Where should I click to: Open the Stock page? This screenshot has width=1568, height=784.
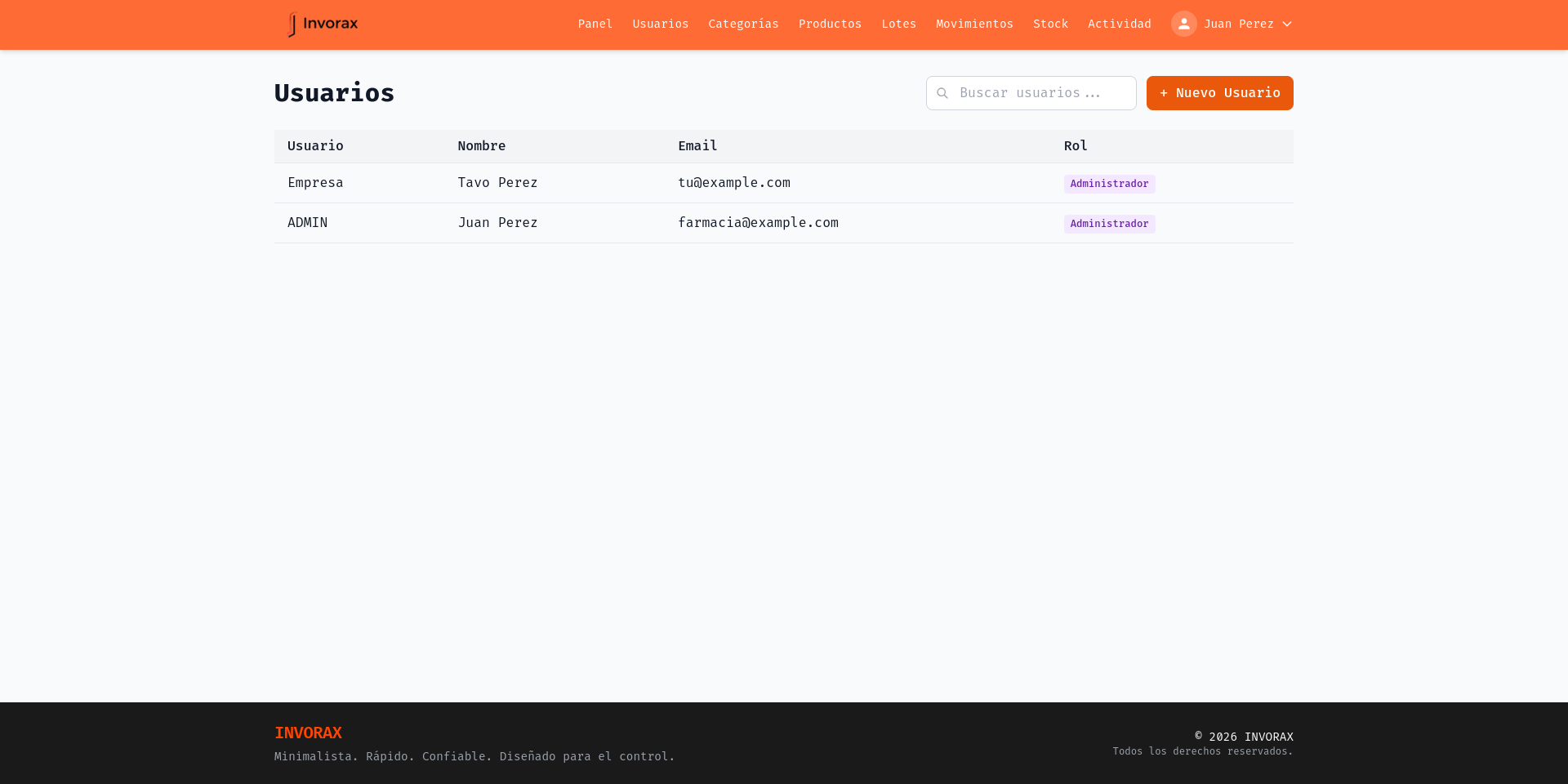(x=1050, y=24)
